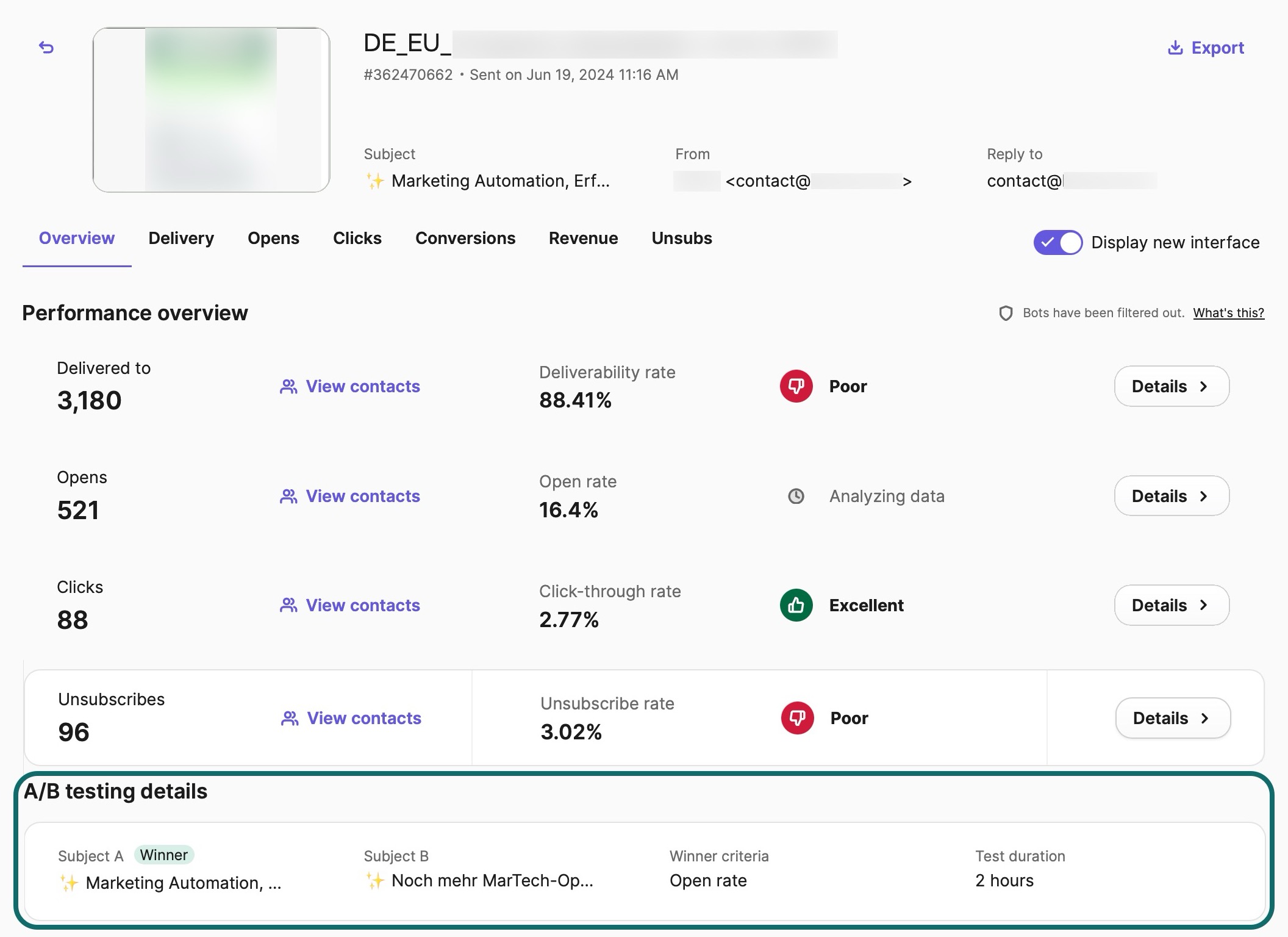Click the Unsubscribe rate Poor thumbs-down icon
This screenshot has width=1288, height=937.
(x=797, y=718)
